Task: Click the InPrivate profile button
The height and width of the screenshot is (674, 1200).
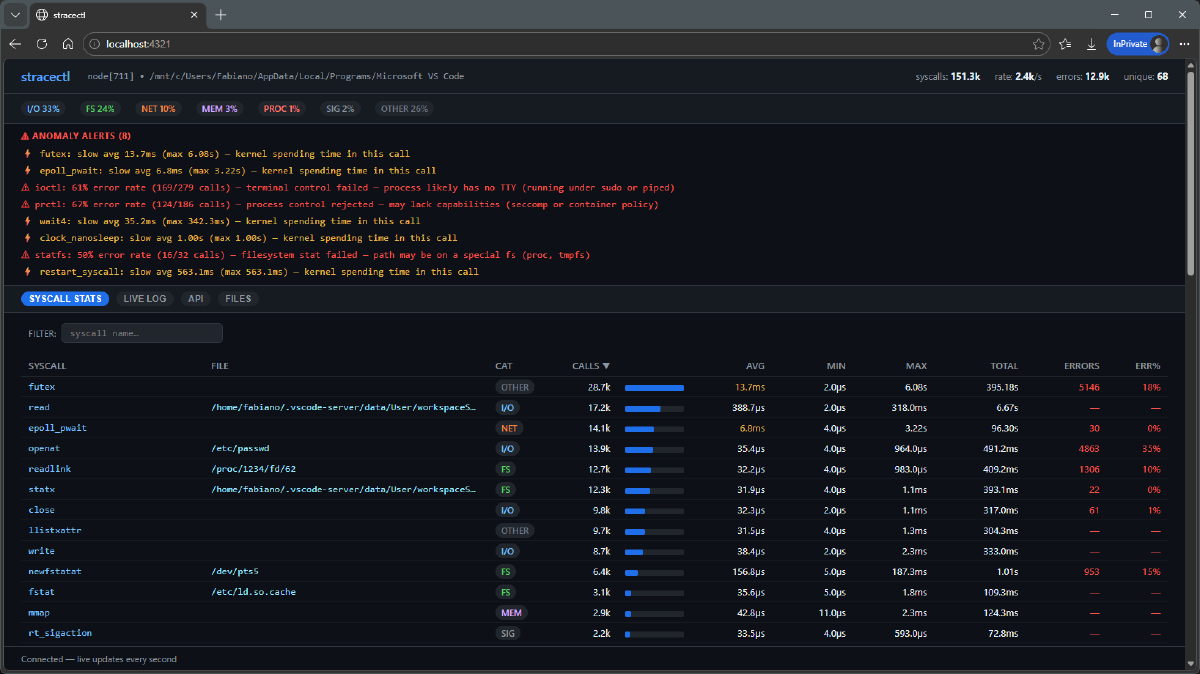Action: (1138, 44)
